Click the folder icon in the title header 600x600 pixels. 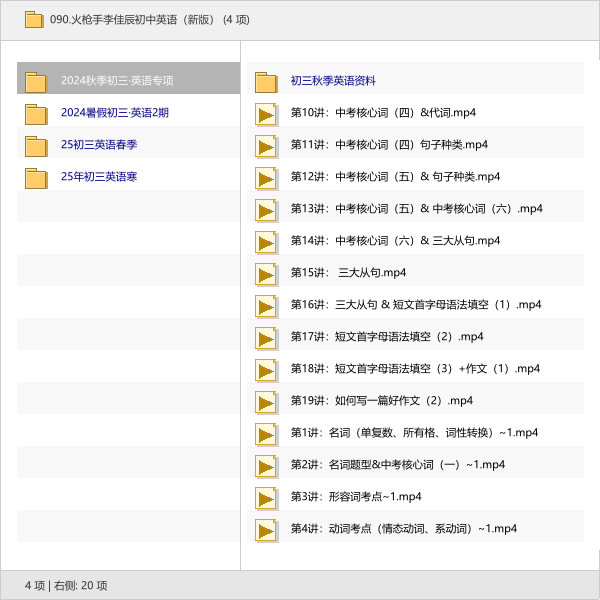(x=34, y=19)
